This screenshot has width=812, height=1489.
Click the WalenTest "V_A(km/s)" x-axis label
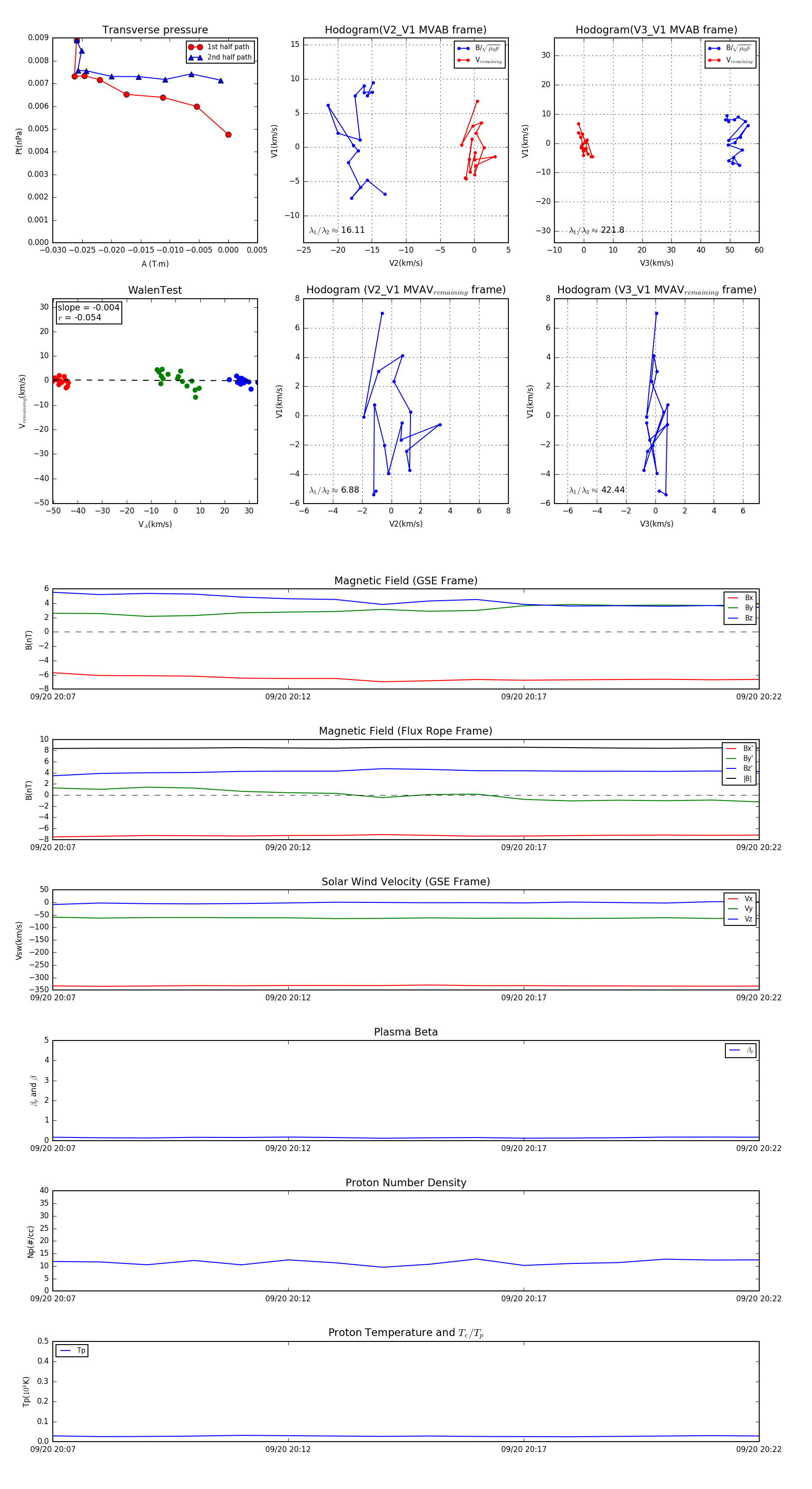155,524
